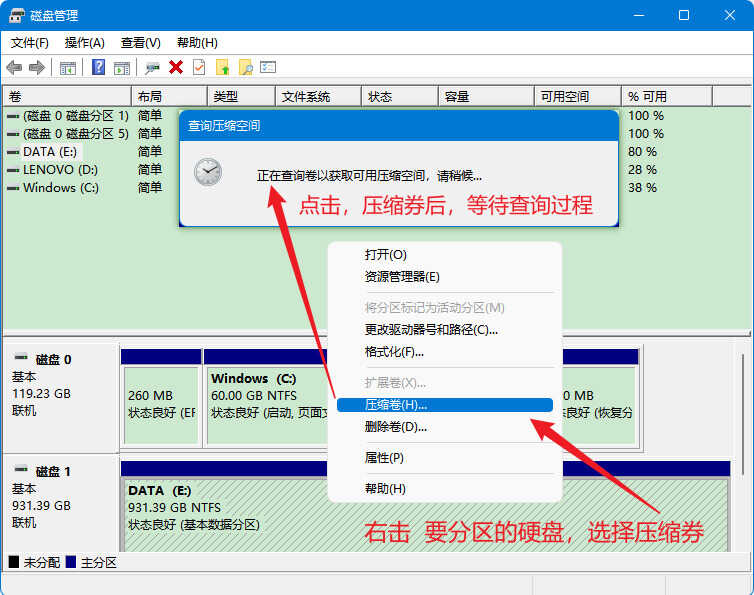Select the 260 MB EFI partition block
Viewport: 754px width, 595px height.
click(x=161, y=405)
